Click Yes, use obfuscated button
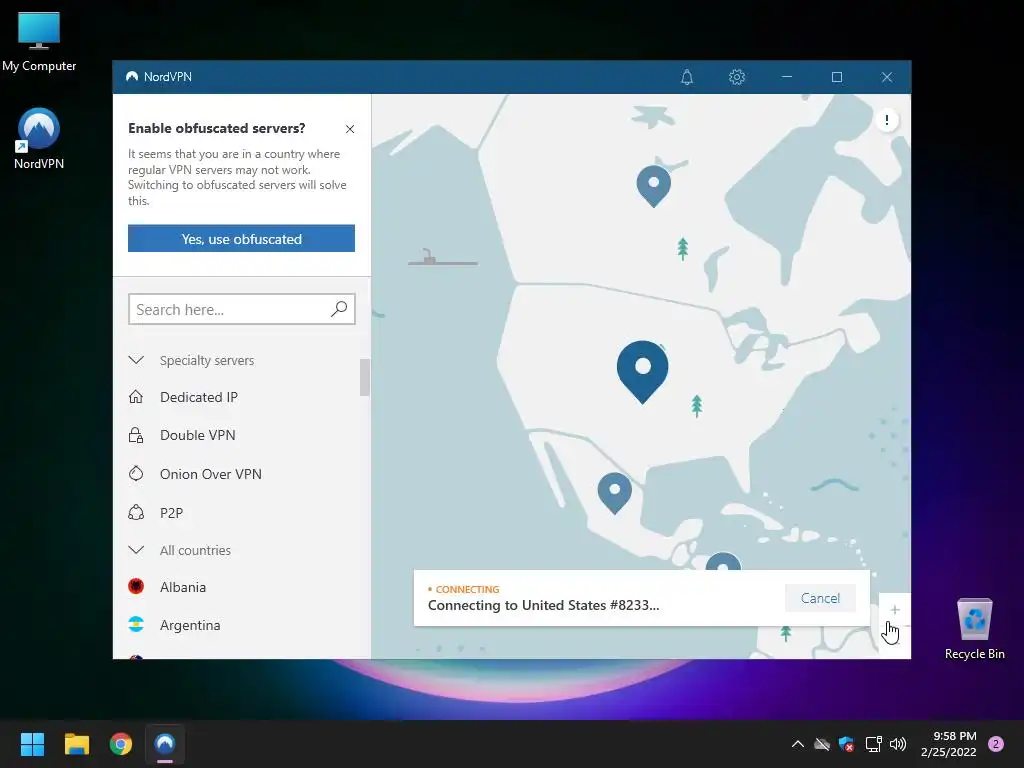Image resolution: width=1024 pixels, height=768 pixels. [x=241, y=238]
